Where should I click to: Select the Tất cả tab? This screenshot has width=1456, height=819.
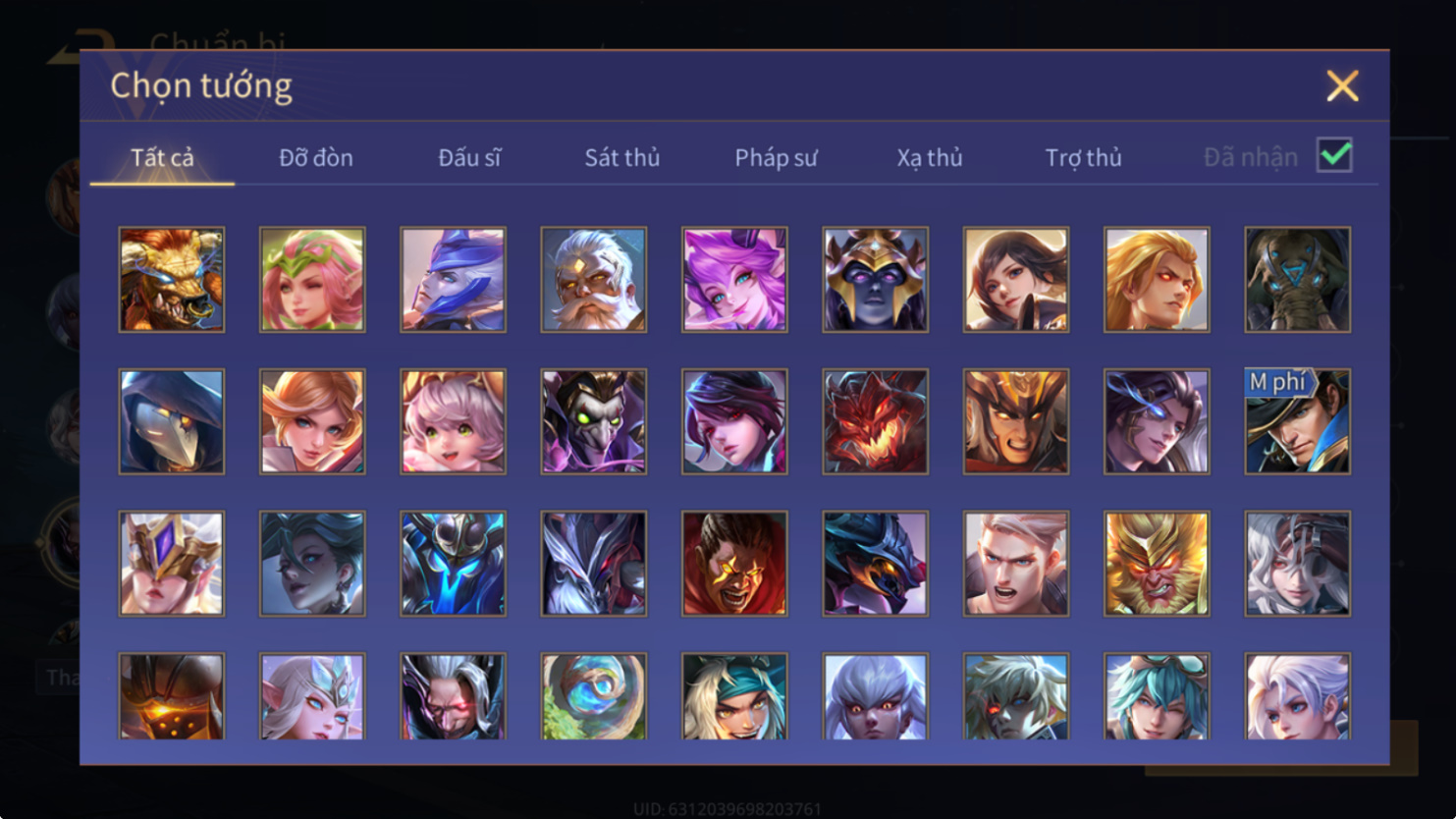click(x=163, y=157)
